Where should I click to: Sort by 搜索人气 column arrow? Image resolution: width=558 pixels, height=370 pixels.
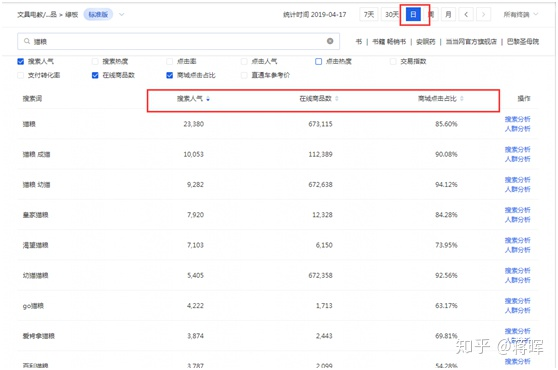[x=208, y=99]
